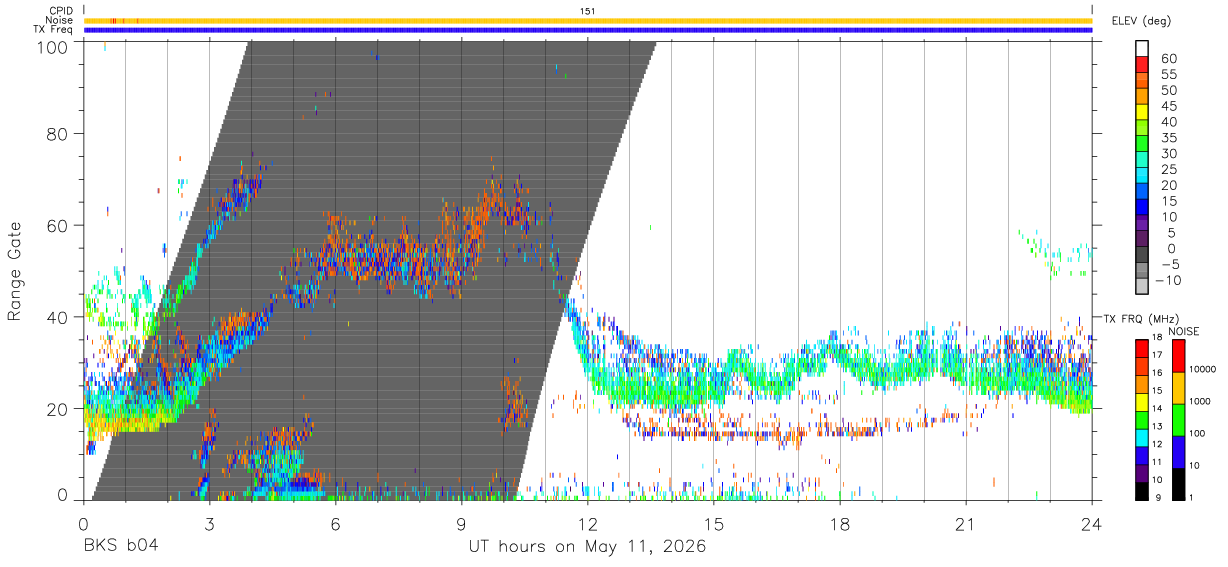Click the '15' tick label on the UT hours axis

click(x=714, y=524)
